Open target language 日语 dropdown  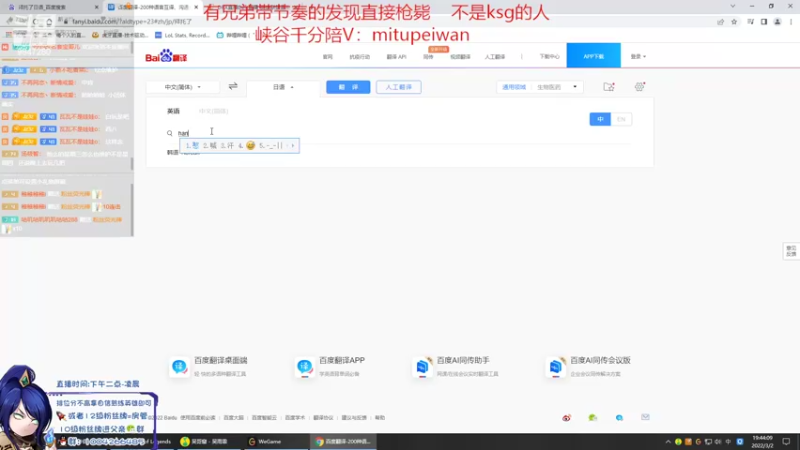click(283, 87)
